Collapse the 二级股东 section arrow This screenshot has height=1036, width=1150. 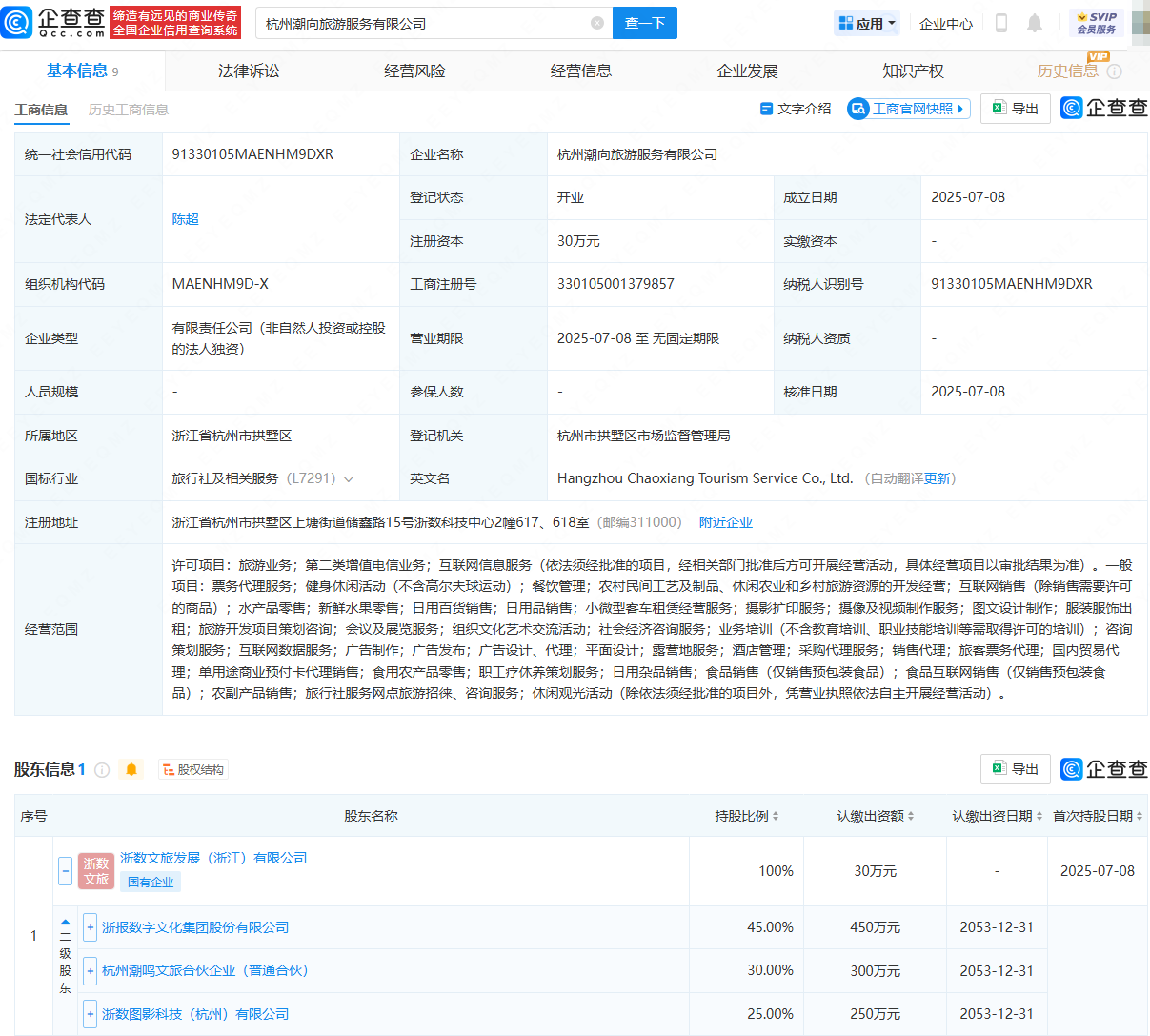click(65, 923)
